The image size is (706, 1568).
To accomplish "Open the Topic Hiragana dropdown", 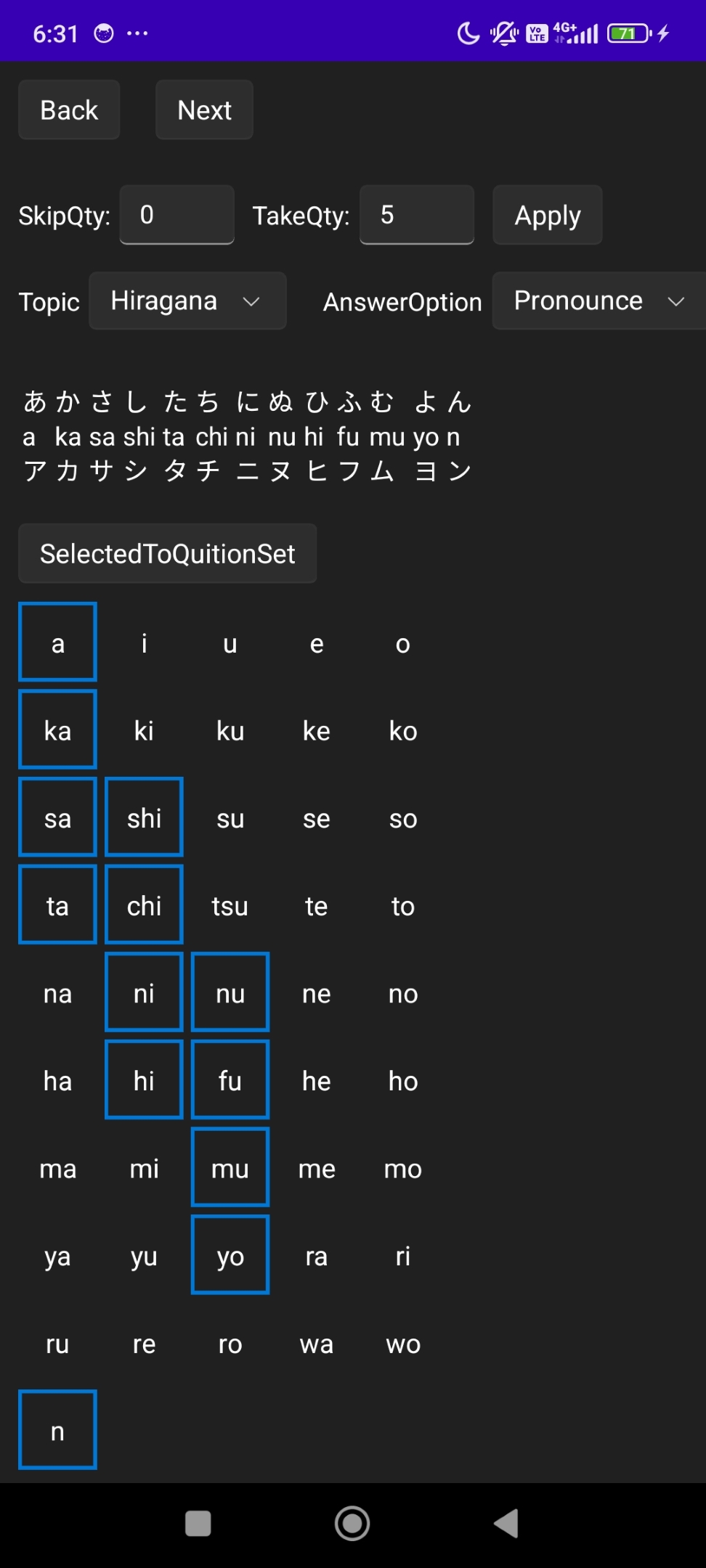I will tap(187, 301).
